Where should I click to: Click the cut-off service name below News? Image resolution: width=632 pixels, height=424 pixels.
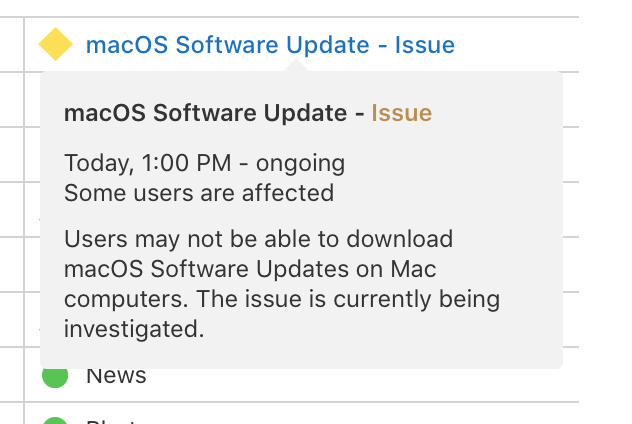[112, 421]
